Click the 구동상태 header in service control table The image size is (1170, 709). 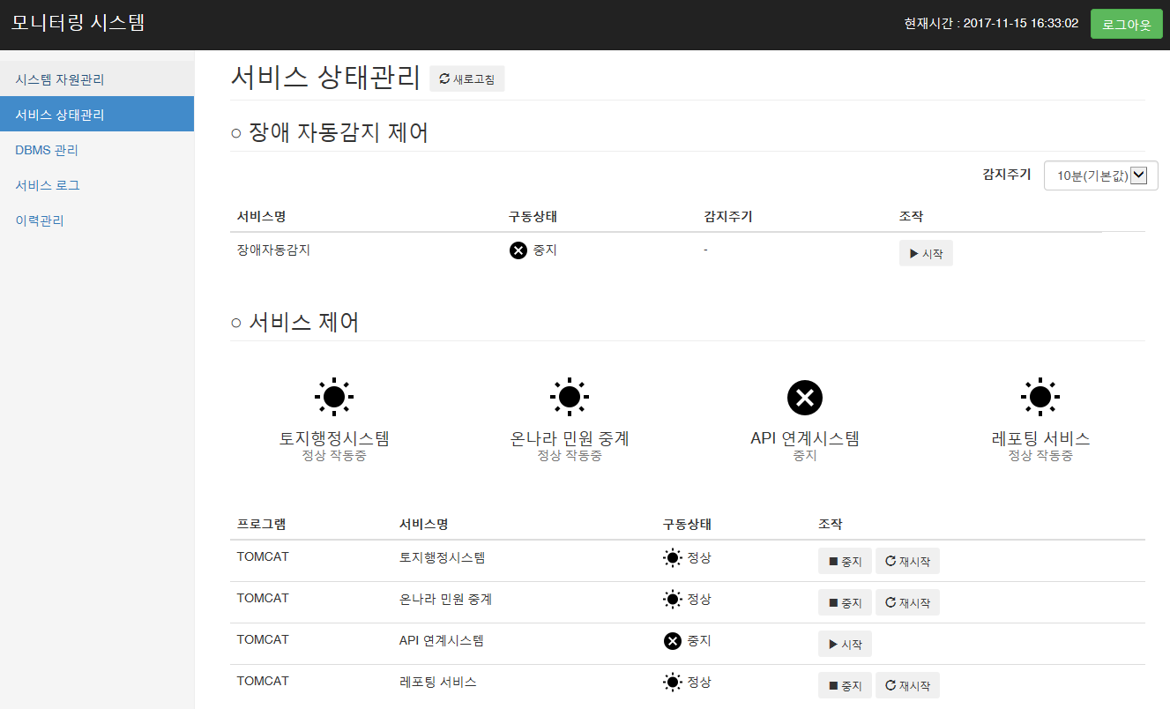(x=686, y=524)
